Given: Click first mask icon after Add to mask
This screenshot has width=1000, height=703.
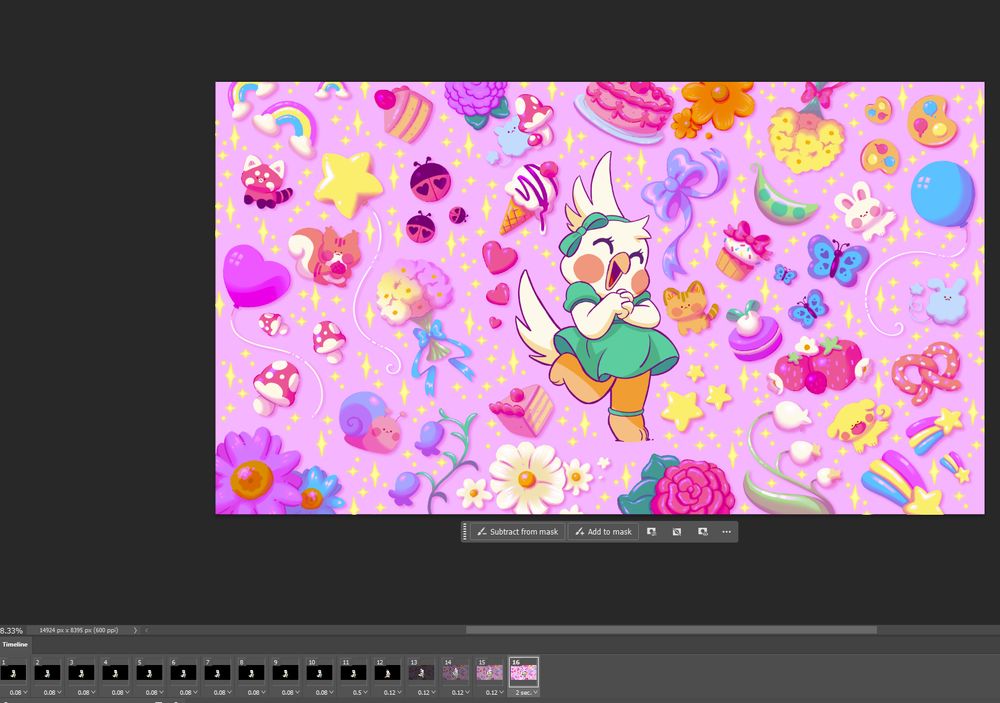Looking at the screenshot, I should coord(651,532).
